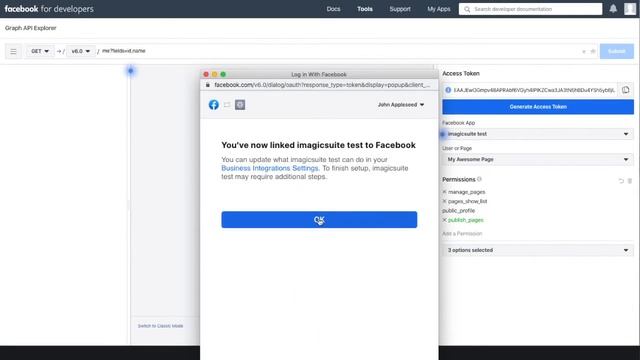The image size is (640, 360).
Task: Click the public_profile permission text
Action: (458, 211)
